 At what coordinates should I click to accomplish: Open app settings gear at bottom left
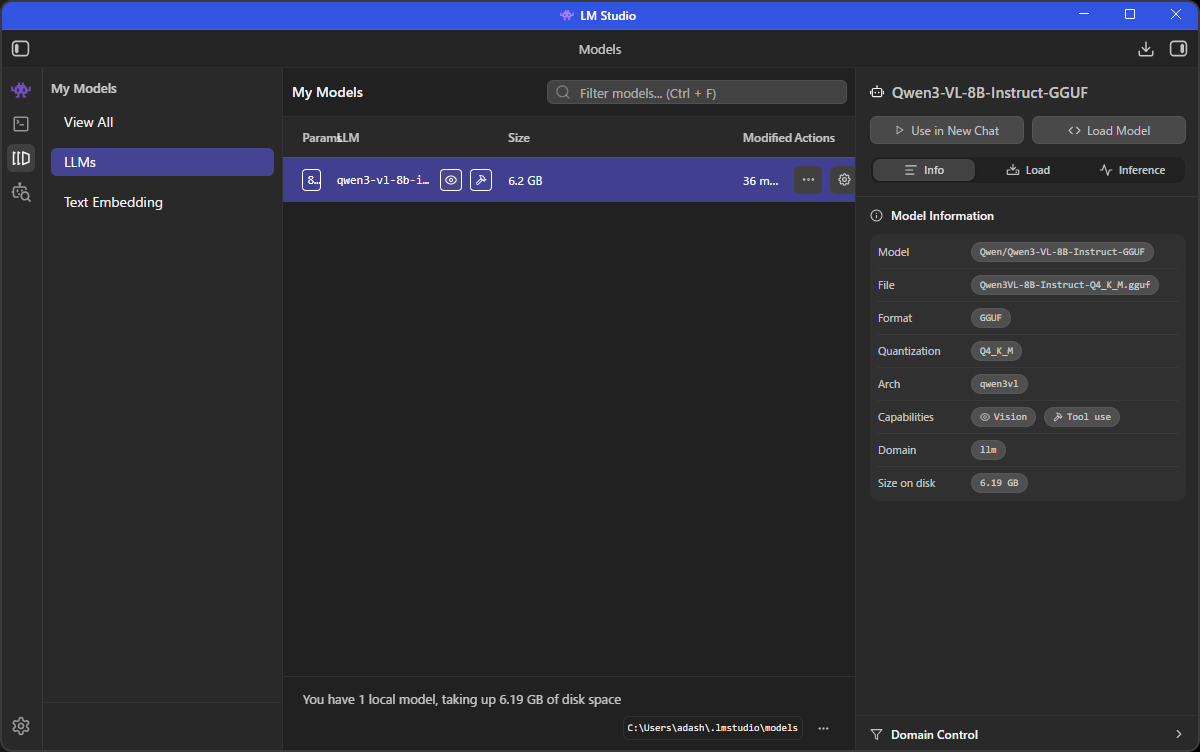[x=21, y=726]
